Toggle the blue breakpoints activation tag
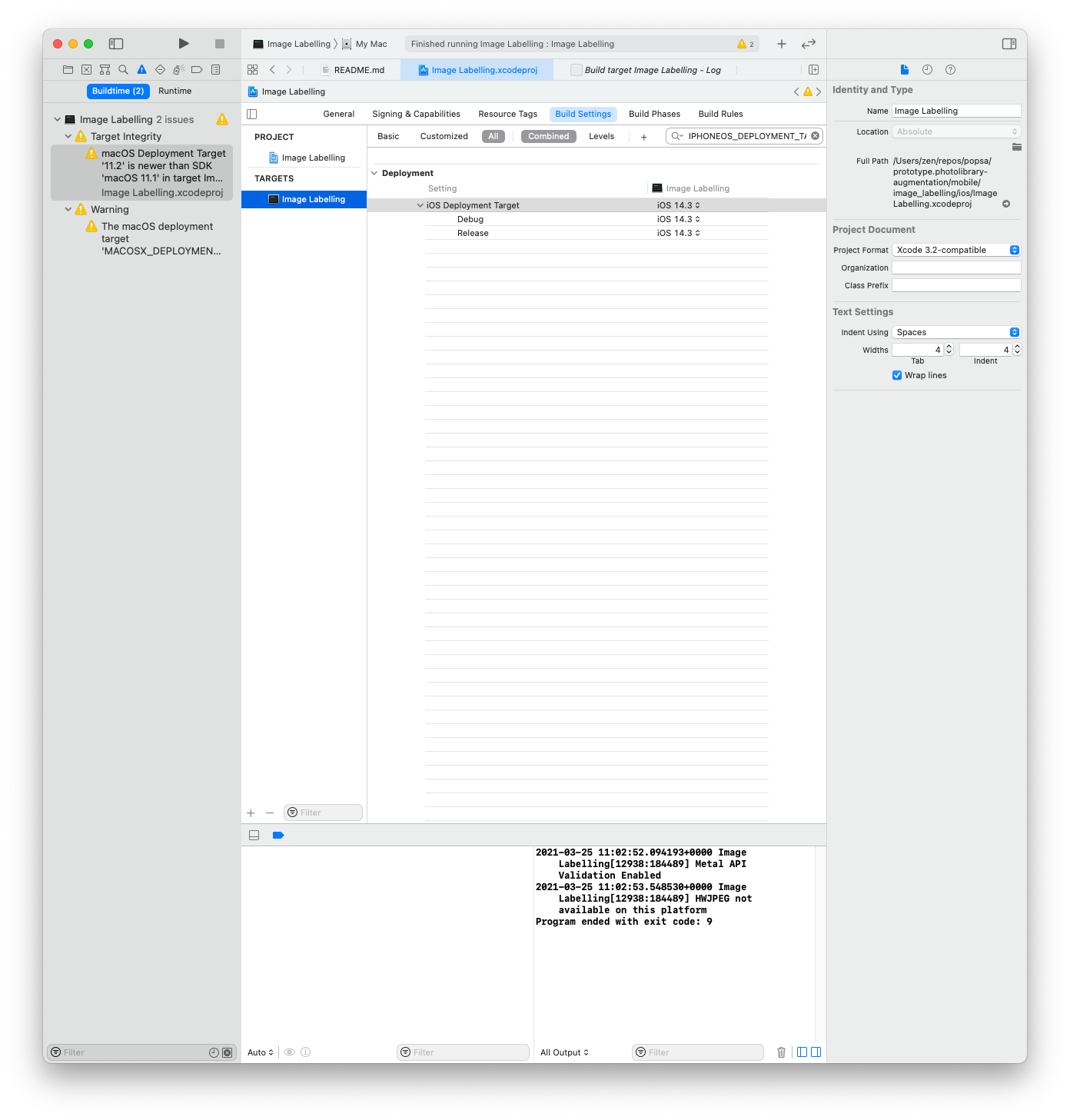Screen dimensions: 1070x1120 (278, 836)
